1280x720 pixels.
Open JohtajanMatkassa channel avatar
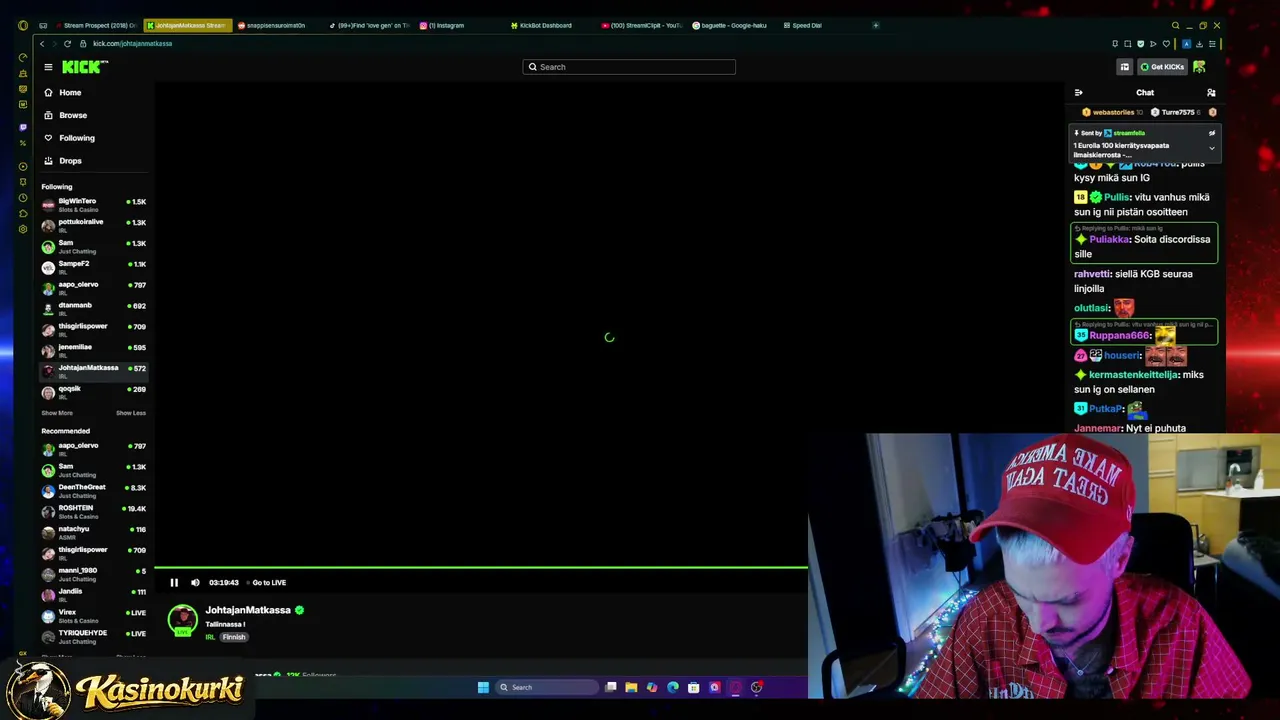(182, 621)
